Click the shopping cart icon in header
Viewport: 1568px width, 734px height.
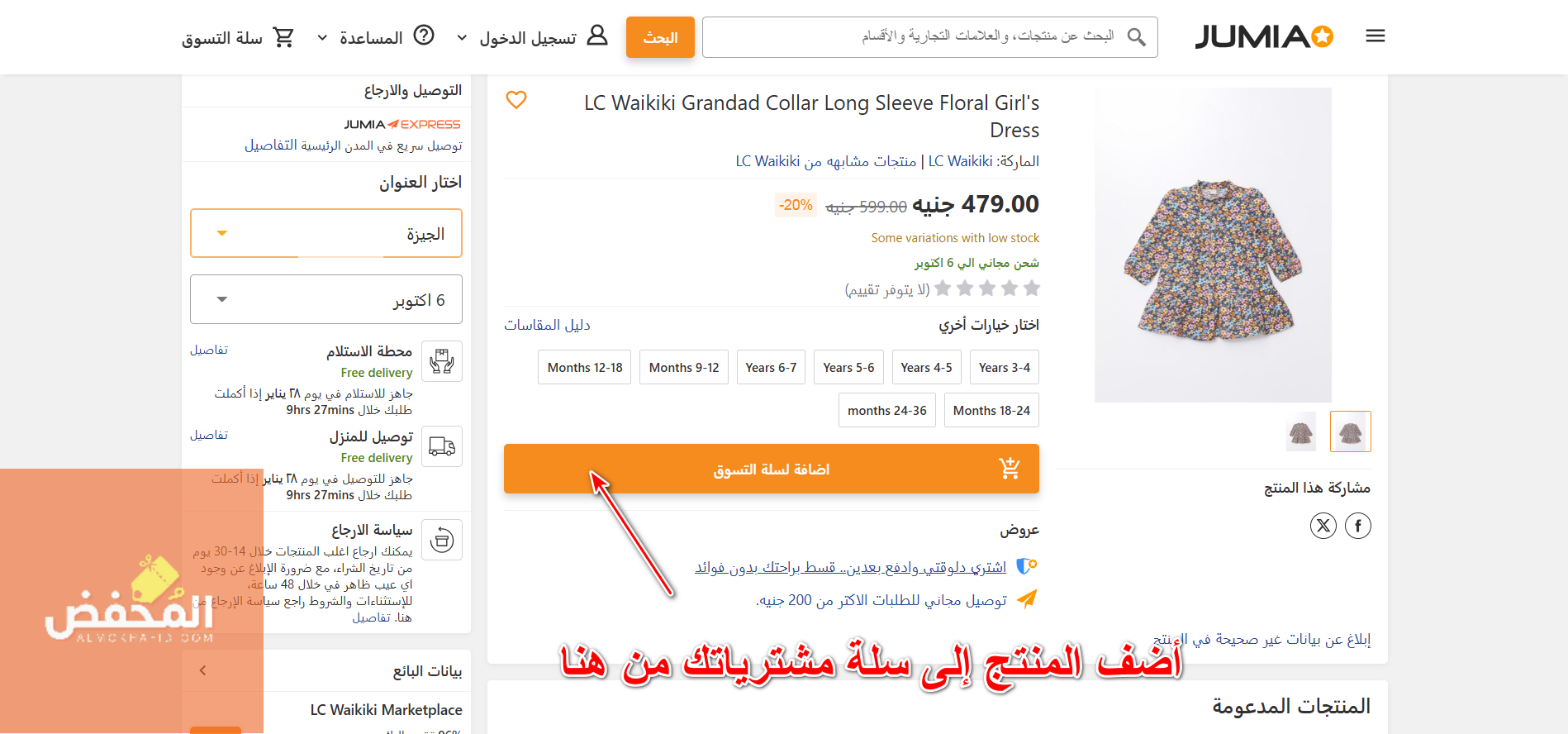[x=283, y=37]
